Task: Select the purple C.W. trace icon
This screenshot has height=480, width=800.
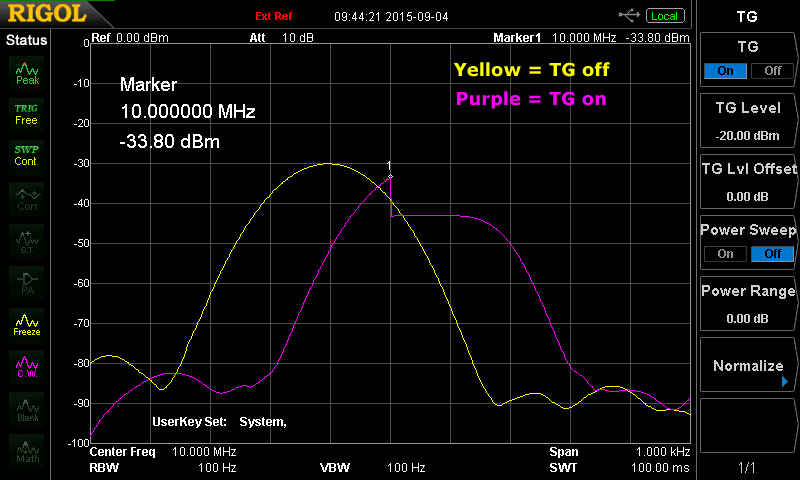Action: (27, 366)
